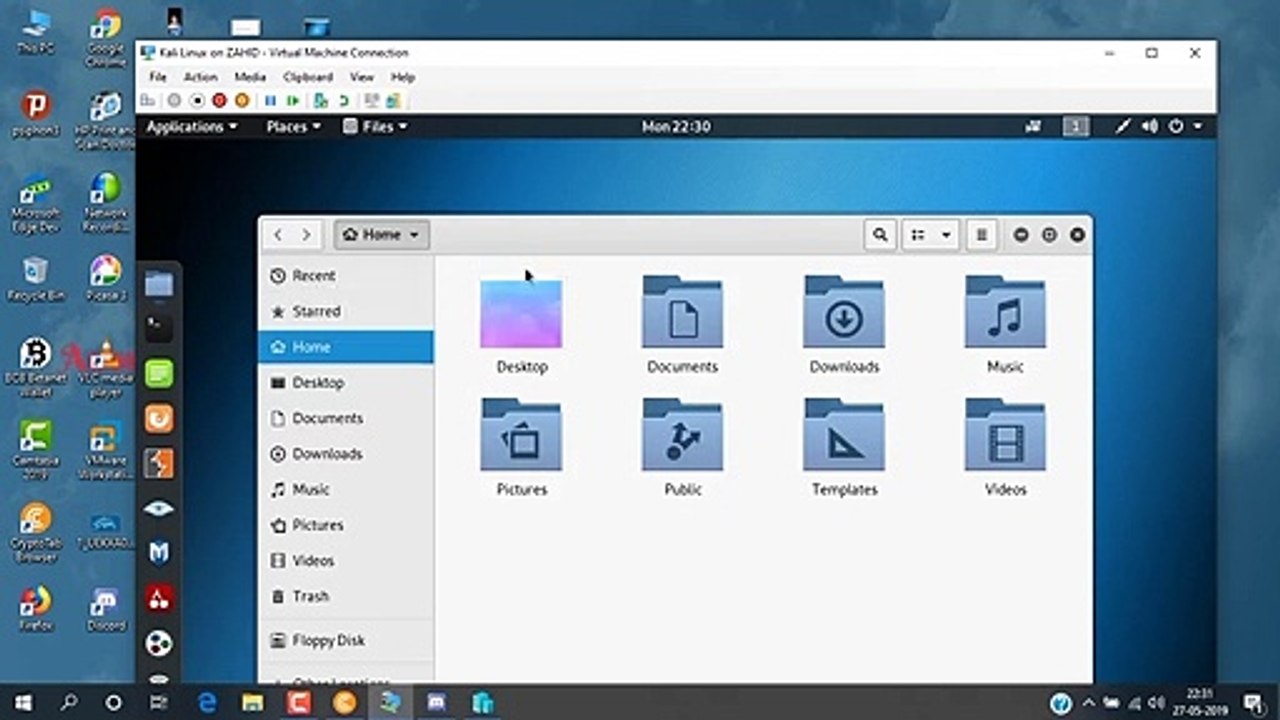
Task: Click workspace indicator 1 in Kali top bar
Action: (x=1076, y=127)
